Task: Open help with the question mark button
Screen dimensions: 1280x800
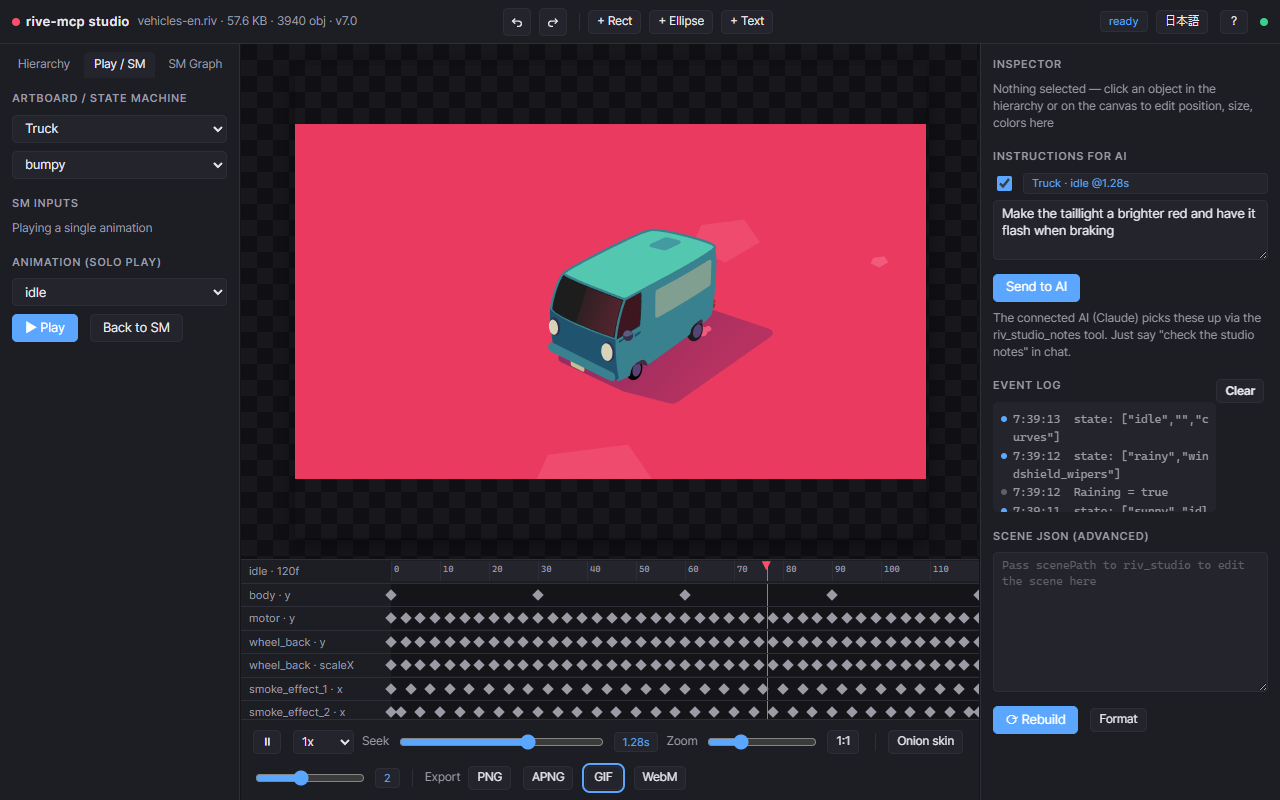Action: click(1233, 21)
